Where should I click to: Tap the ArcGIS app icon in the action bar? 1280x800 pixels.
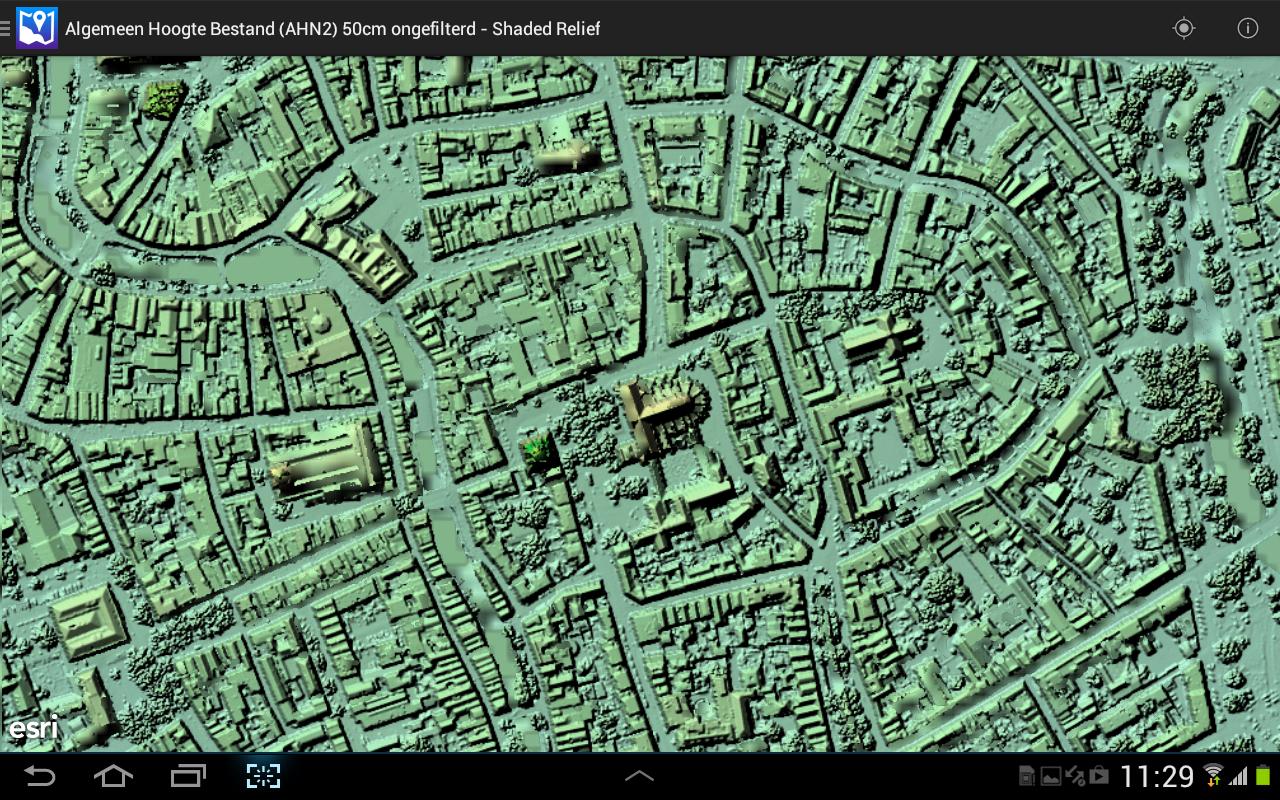(37, 28)
